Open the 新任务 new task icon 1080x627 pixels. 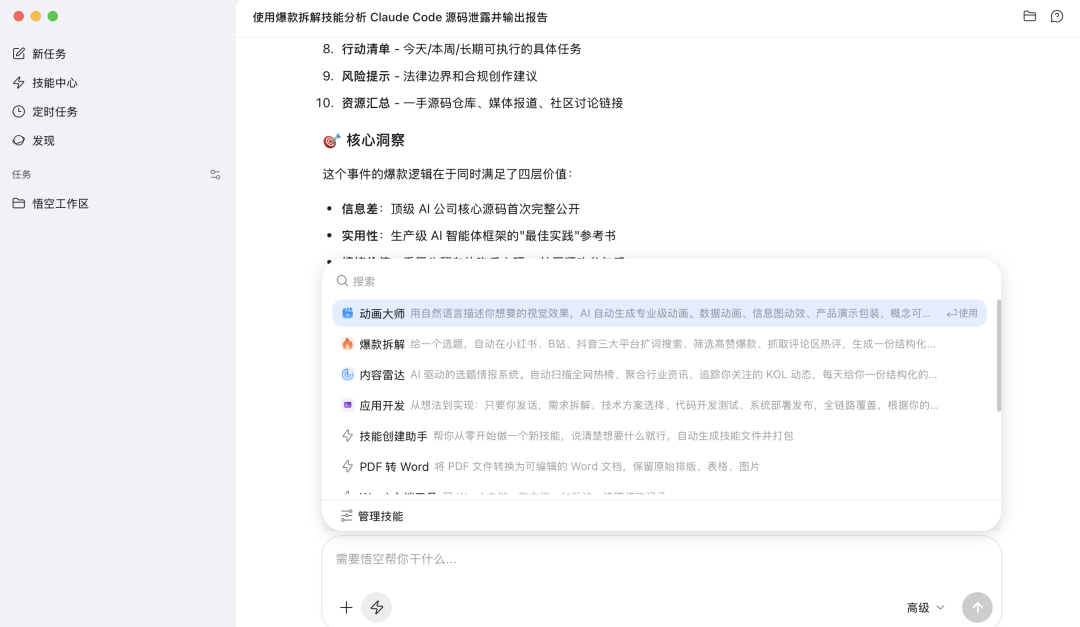pos(19,53)
